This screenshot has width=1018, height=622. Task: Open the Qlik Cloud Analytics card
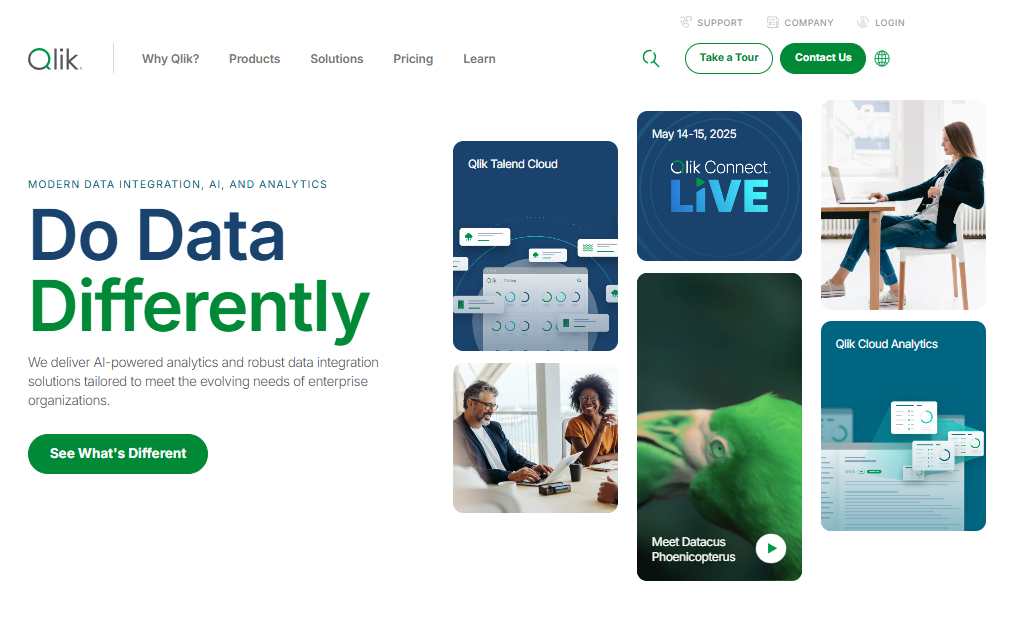coord(903,426)
